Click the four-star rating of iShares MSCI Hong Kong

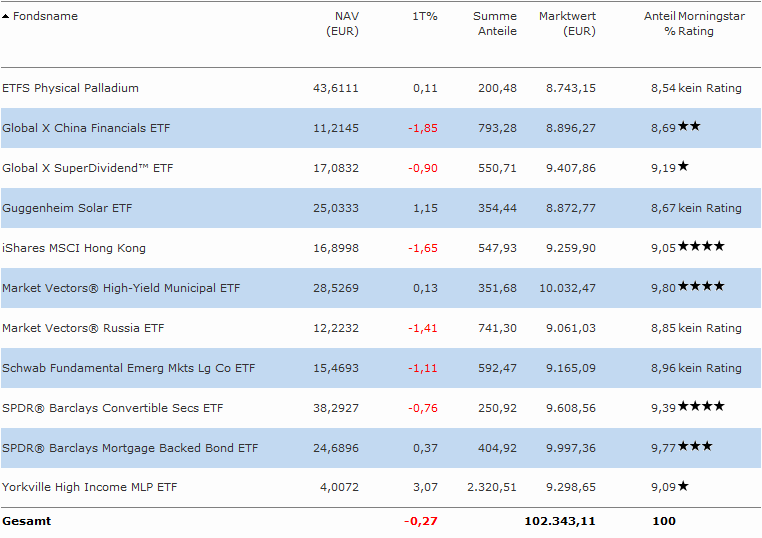point(701,247)
